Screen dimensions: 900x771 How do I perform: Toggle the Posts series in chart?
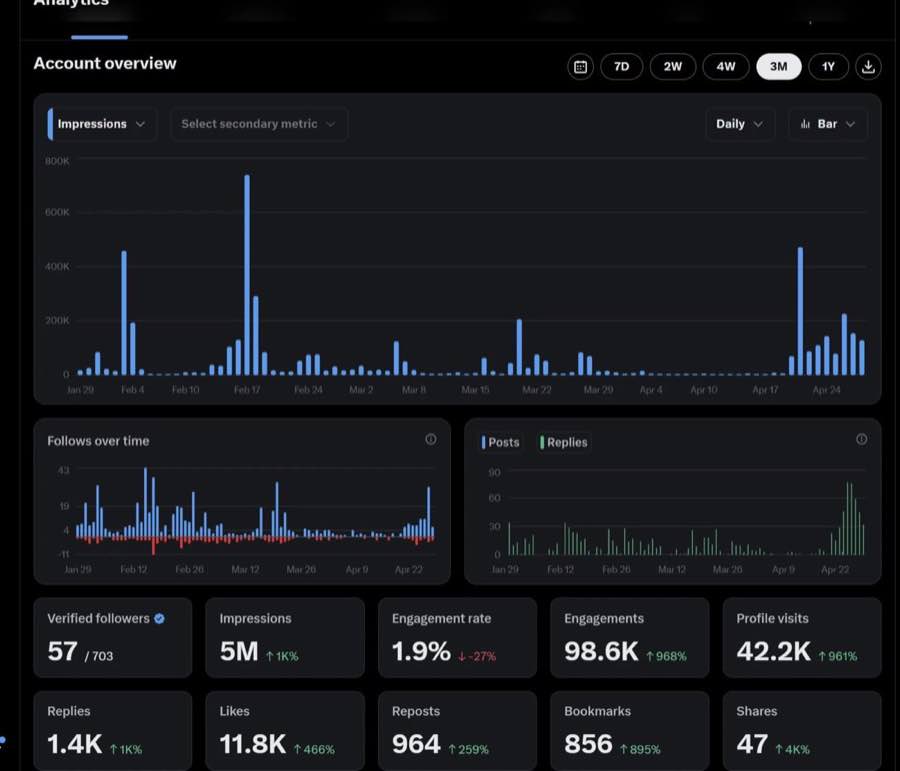pos(501,443)
